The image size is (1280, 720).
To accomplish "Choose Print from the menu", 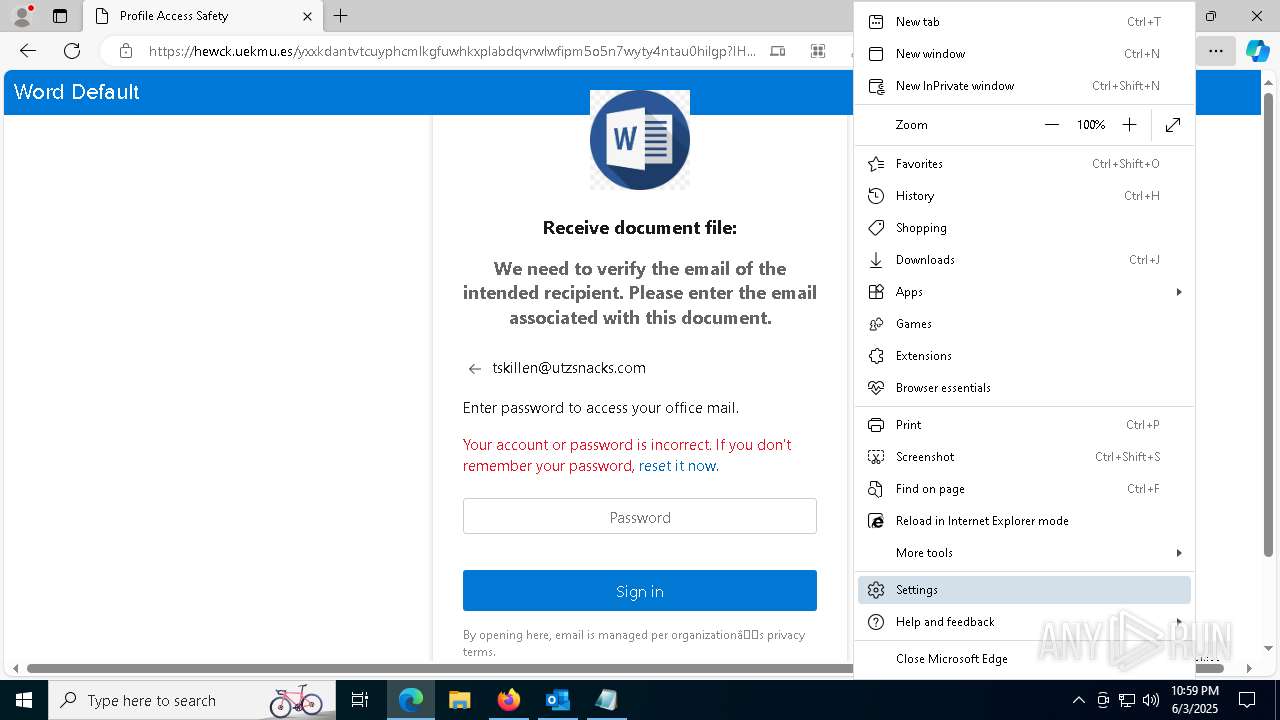I will [x=1024, y=425].
